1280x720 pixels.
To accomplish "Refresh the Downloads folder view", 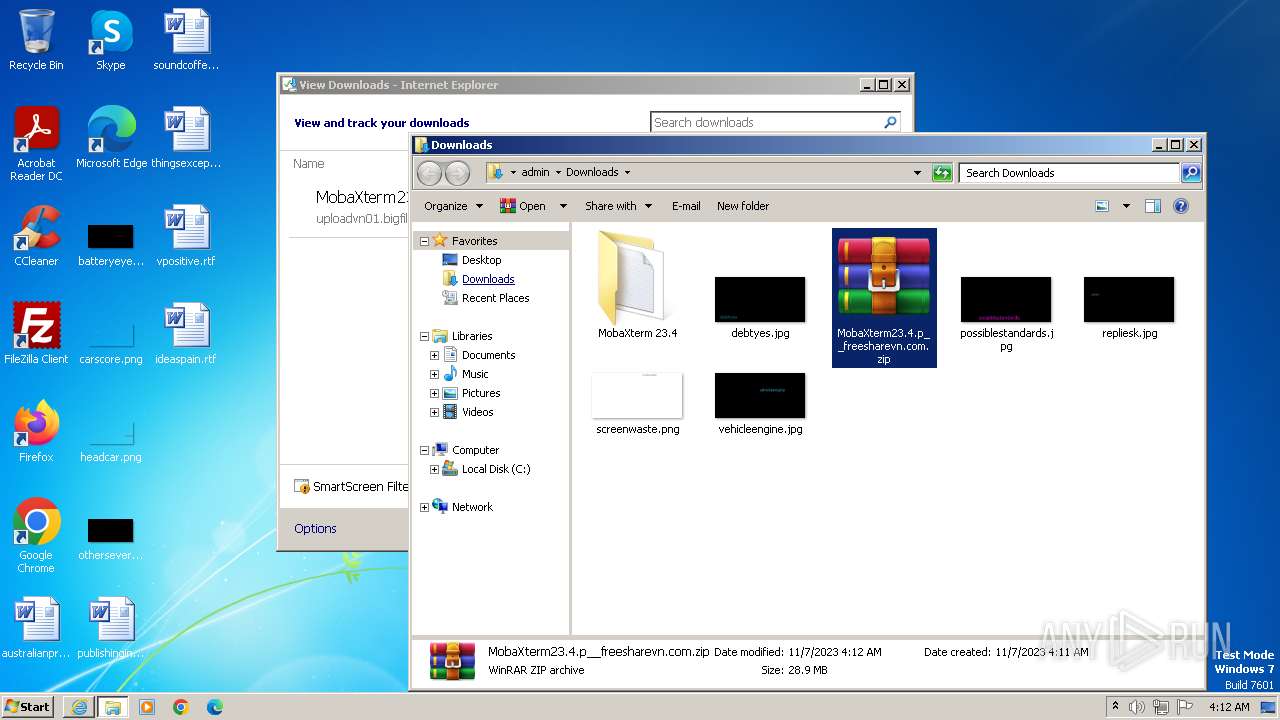I will click(942, 173).
